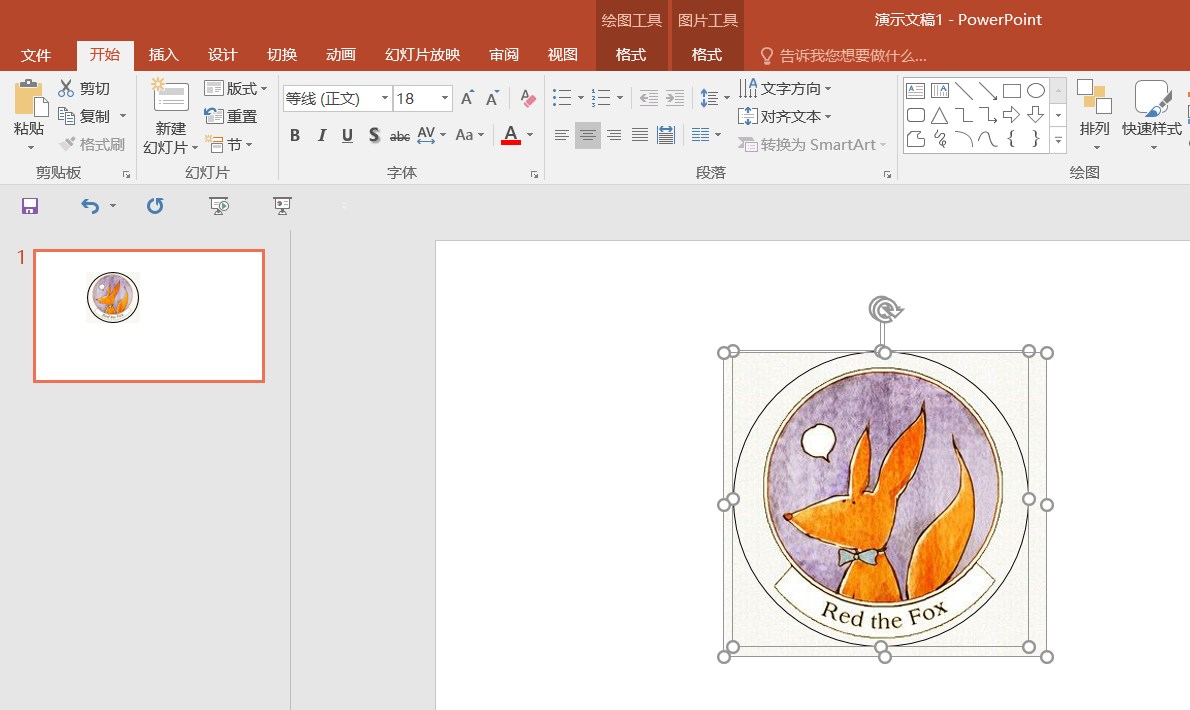Screen dimensions: 1190x710
Task: Click the redo/repeat icon
Action: [x=155, y=206]
